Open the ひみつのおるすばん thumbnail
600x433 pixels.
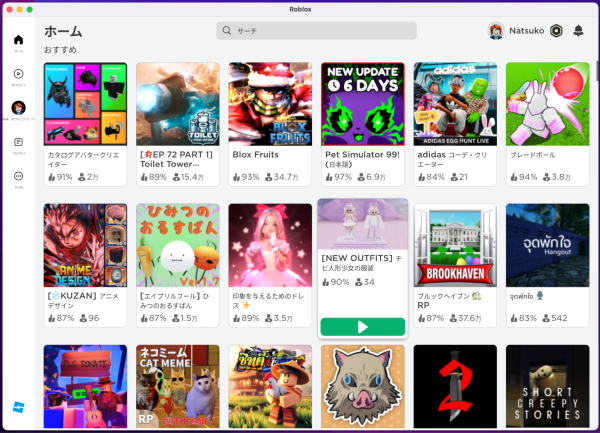point(178,245)
